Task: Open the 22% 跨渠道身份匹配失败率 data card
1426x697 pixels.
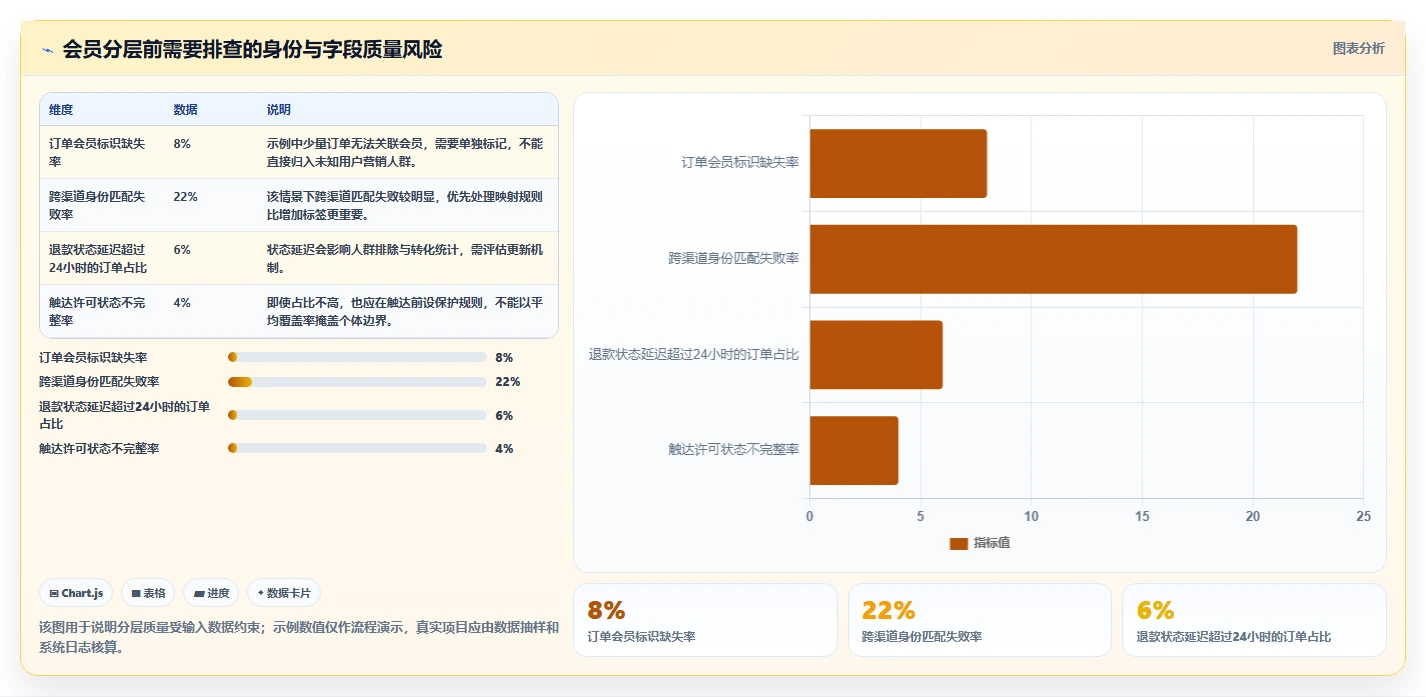Action: coord(980,620)
